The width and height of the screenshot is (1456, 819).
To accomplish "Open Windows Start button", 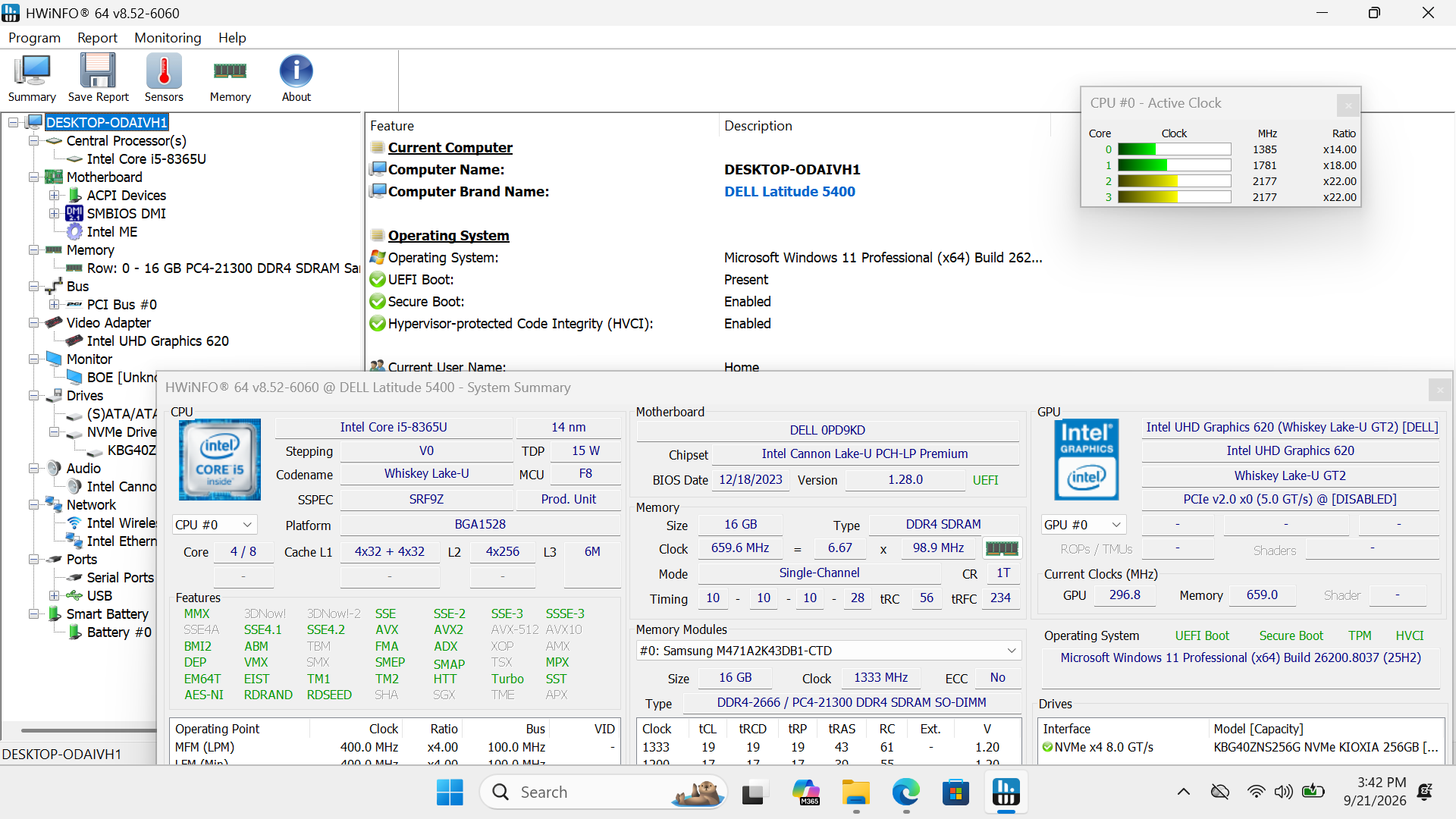I will click(x=450, y=792).
